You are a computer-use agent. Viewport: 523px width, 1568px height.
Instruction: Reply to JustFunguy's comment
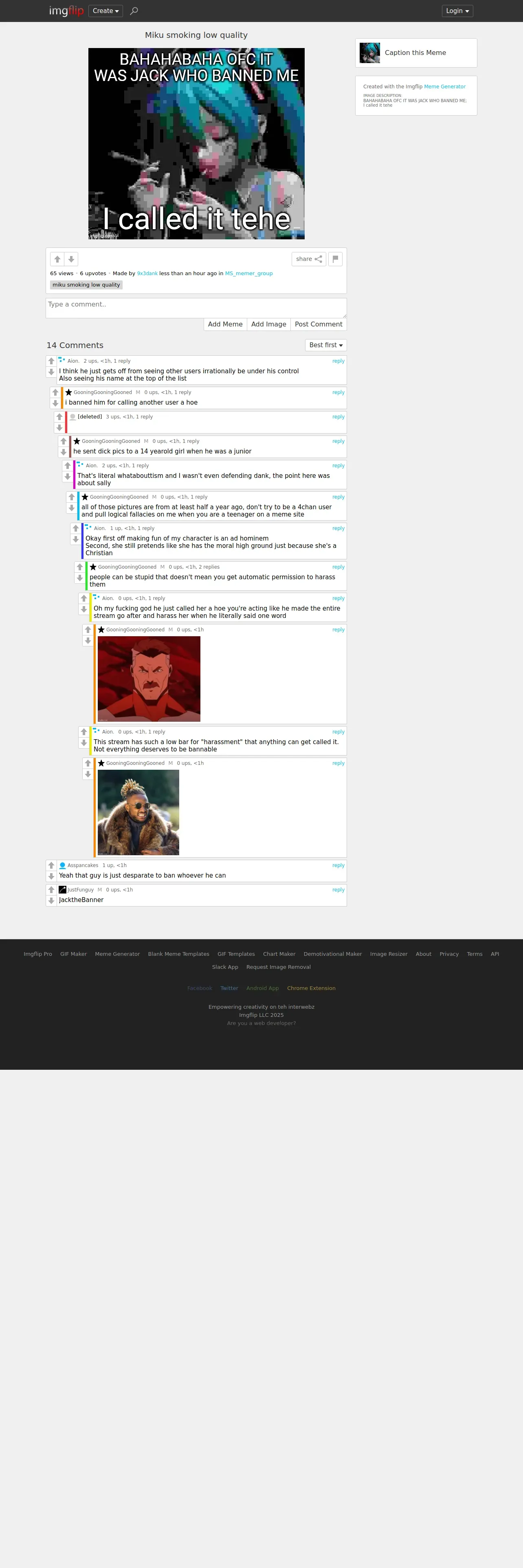point(338,890)
